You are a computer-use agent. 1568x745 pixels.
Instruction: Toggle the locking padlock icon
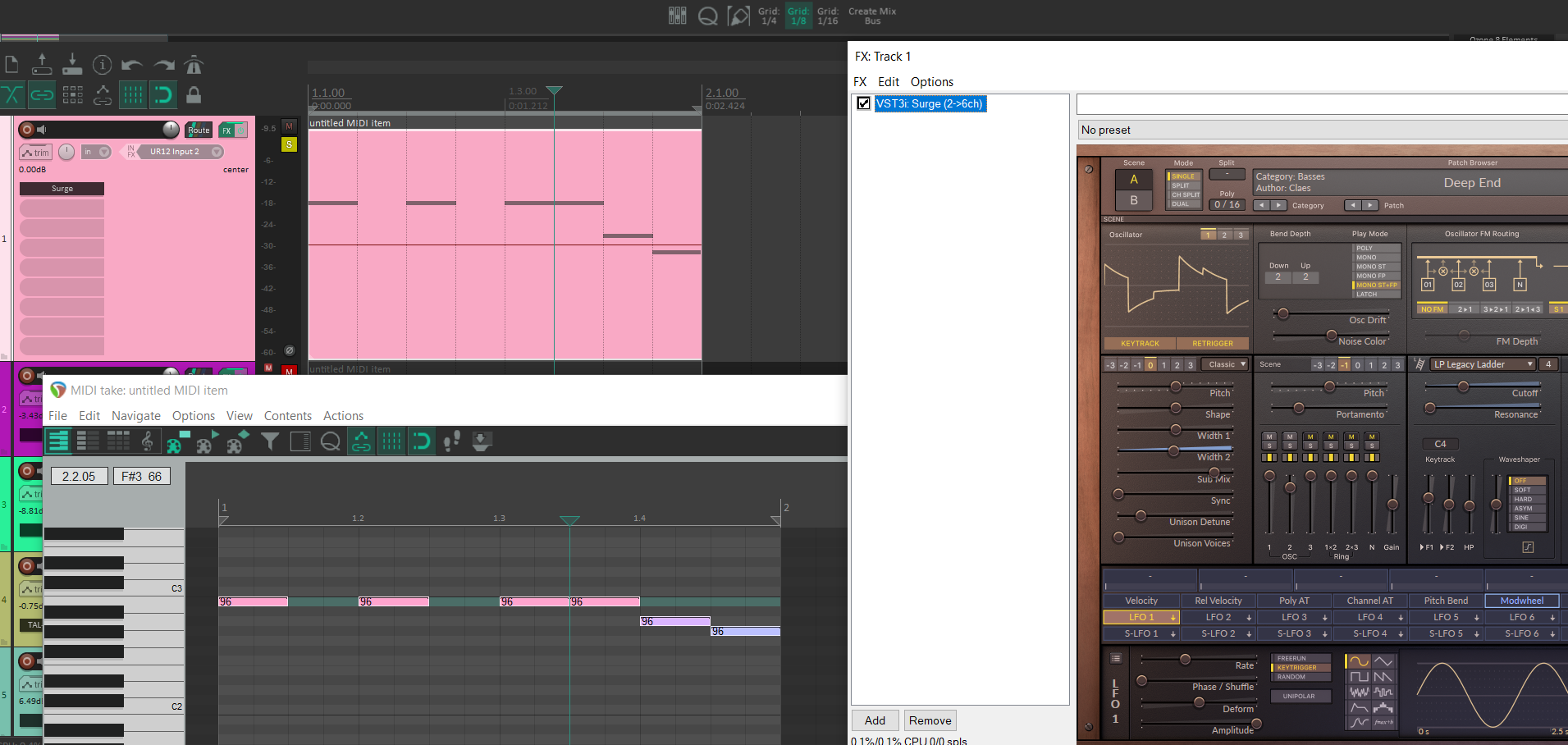click(194, 95)
